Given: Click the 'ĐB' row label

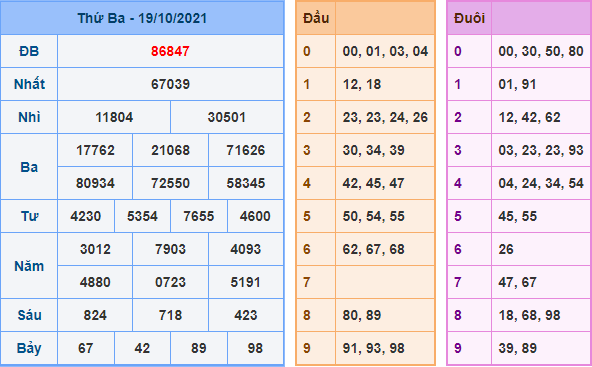Looking at the screenshot, I should pyautogui.click(x=29, y=51).
